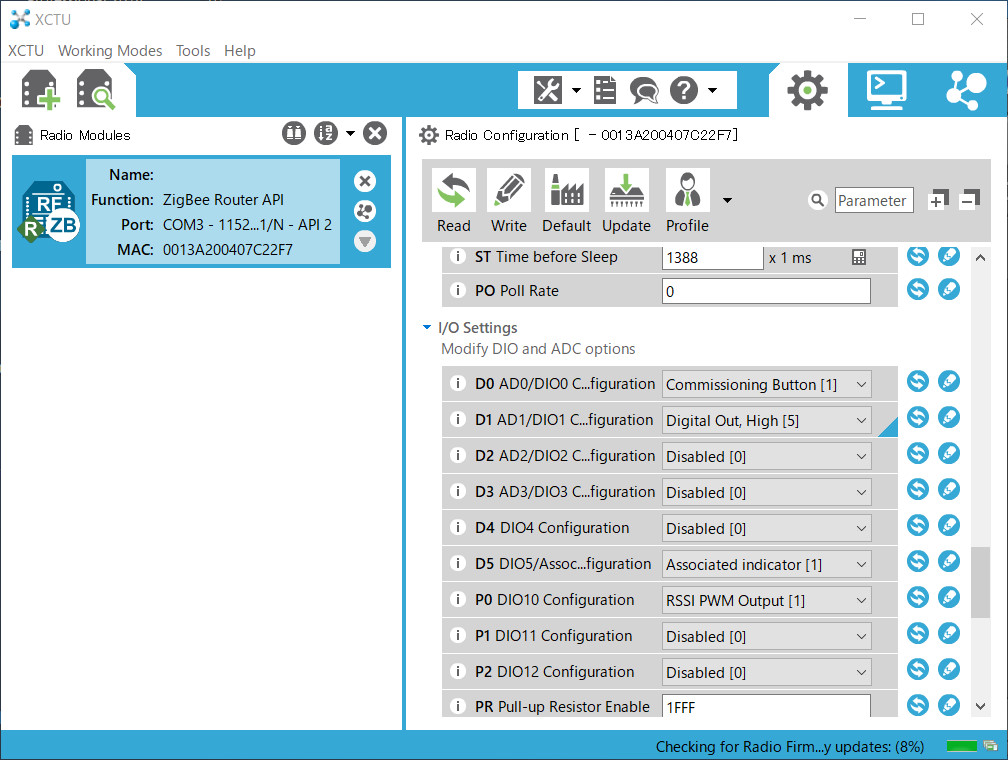This screenshot has width=1008, height=760.
Task: Open D0 AD0/DIO0 configuration dropdown
Action: 767,385
